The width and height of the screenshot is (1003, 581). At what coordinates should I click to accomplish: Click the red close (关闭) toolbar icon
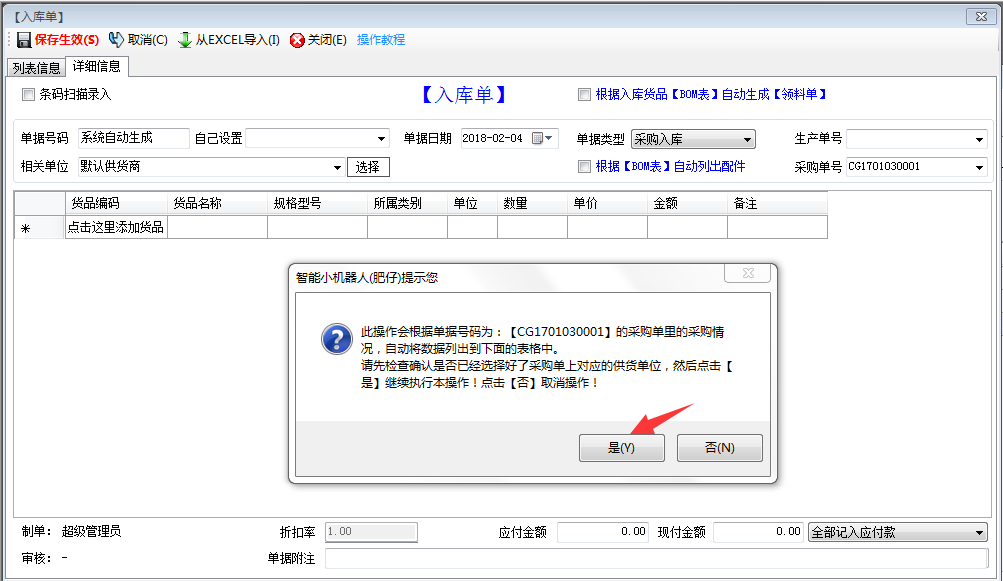click(x=297, y=40)
